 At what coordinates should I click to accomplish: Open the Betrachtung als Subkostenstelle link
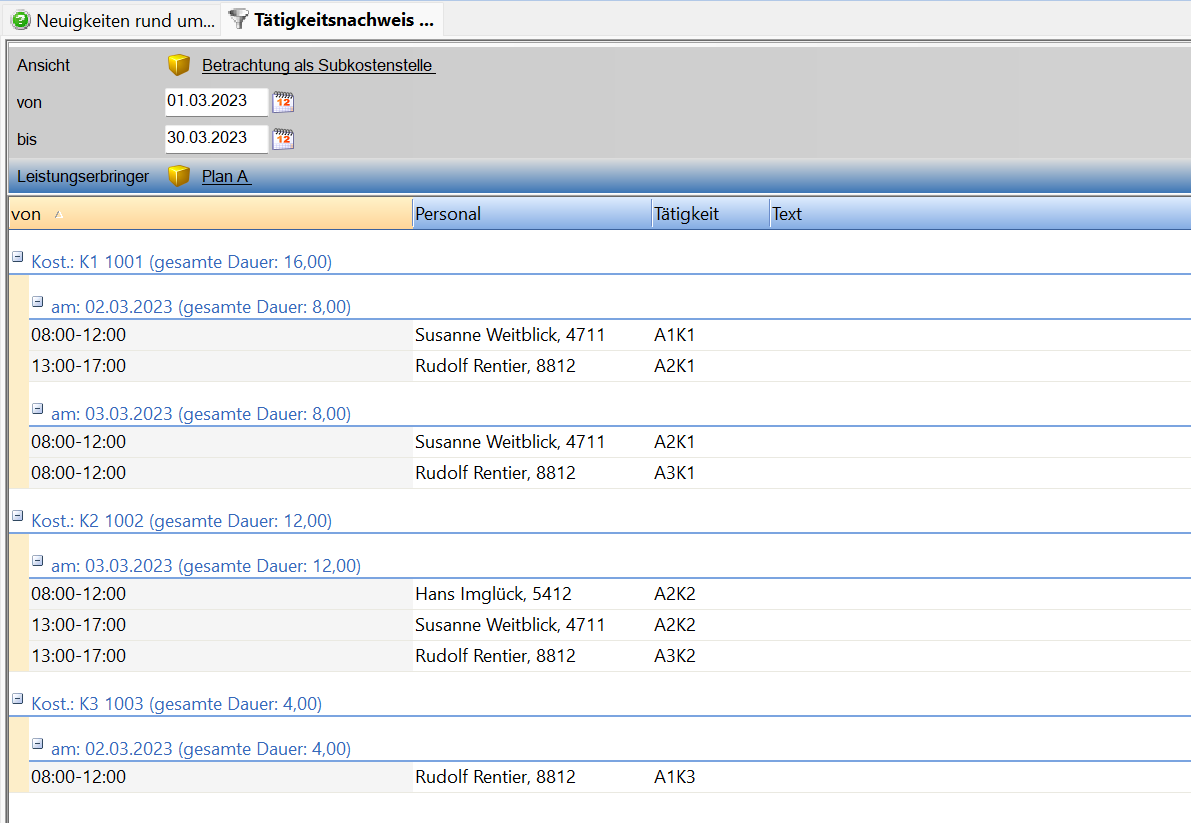pos(318,66)
